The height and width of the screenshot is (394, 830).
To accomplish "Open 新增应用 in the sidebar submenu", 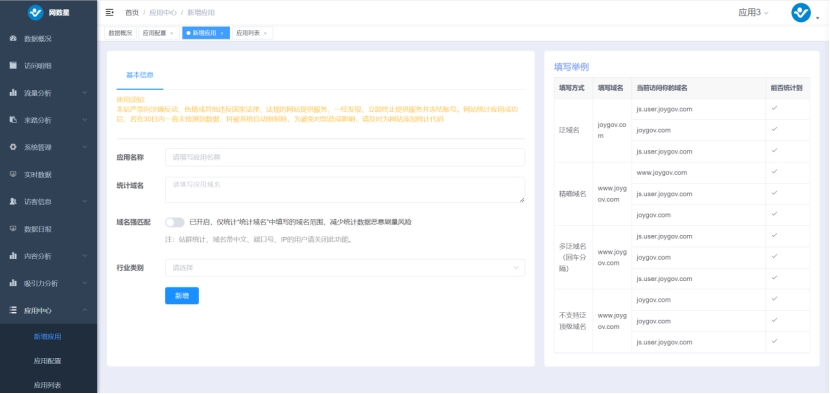I will (48, 337).
